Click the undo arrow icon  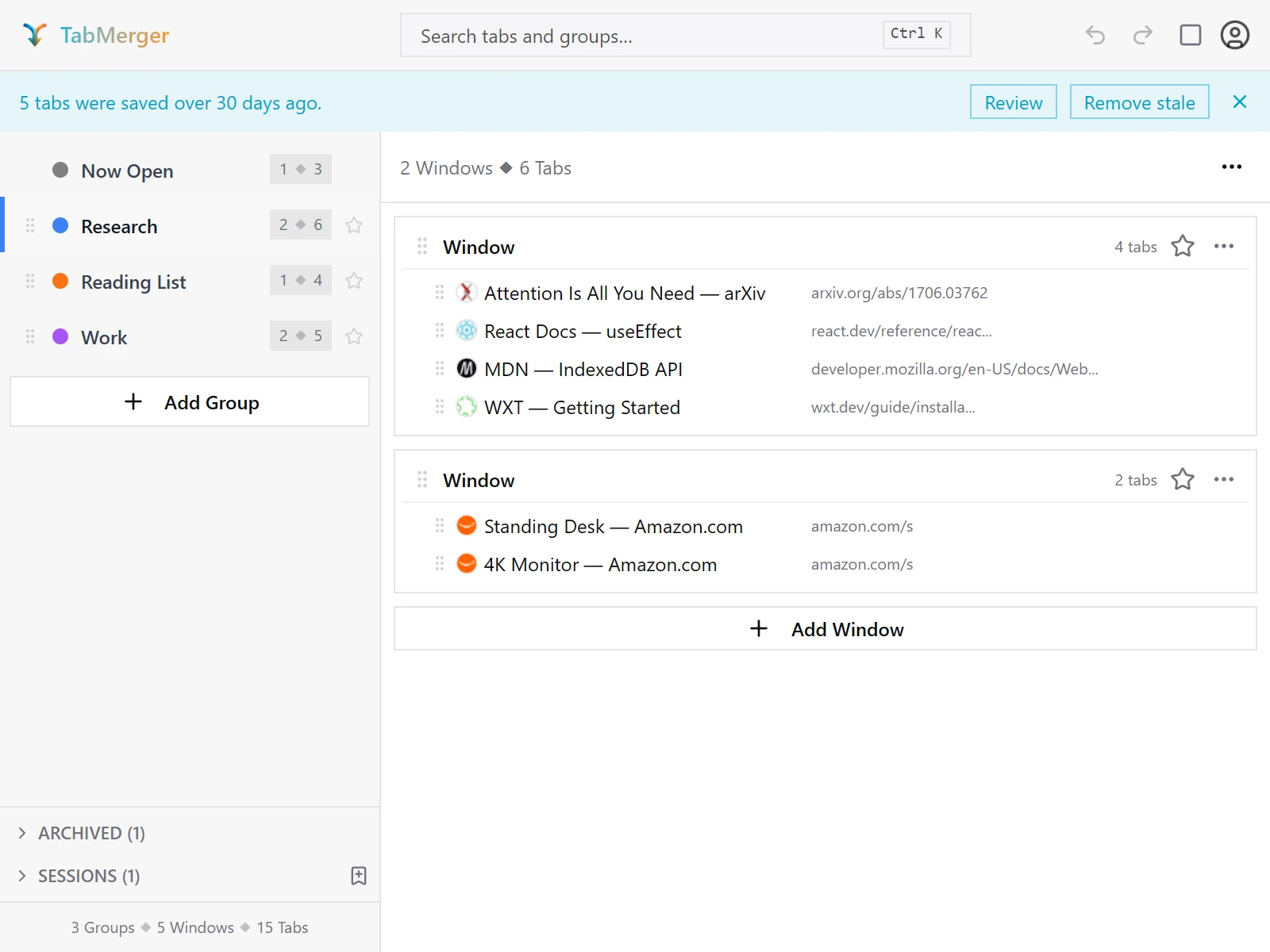pyautogui.click(x=1095, y=35)
